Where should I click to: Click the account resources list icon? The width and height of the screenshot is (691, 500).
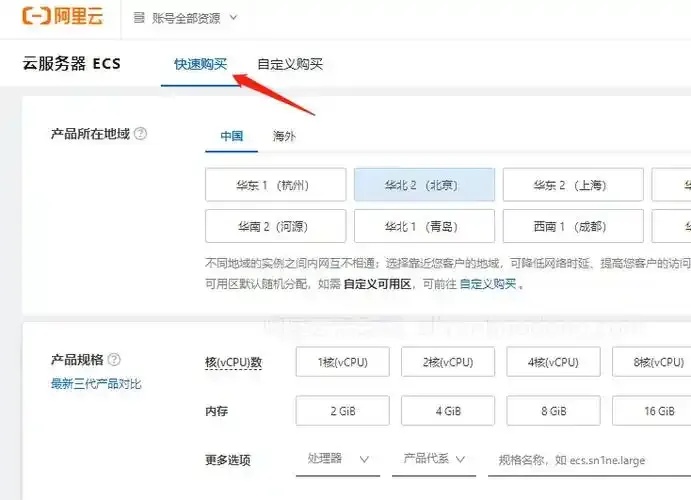139,18
